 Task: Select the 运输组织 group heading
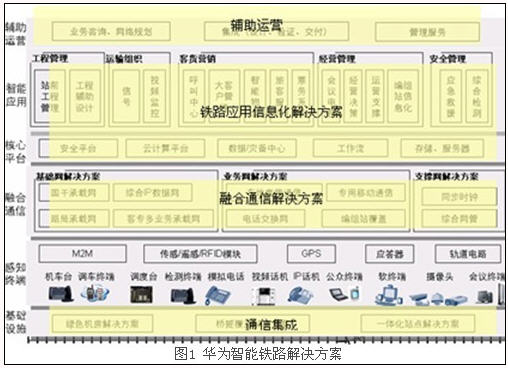pyautogui.click(x=124, y=59)
